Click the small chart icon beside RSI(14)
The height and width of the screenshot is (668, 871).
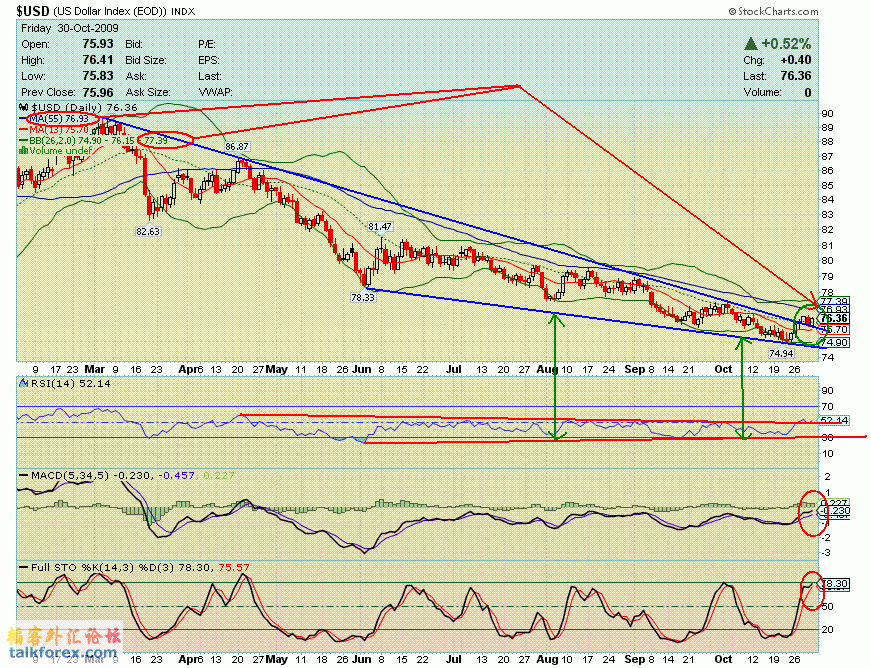pos(24,383)
